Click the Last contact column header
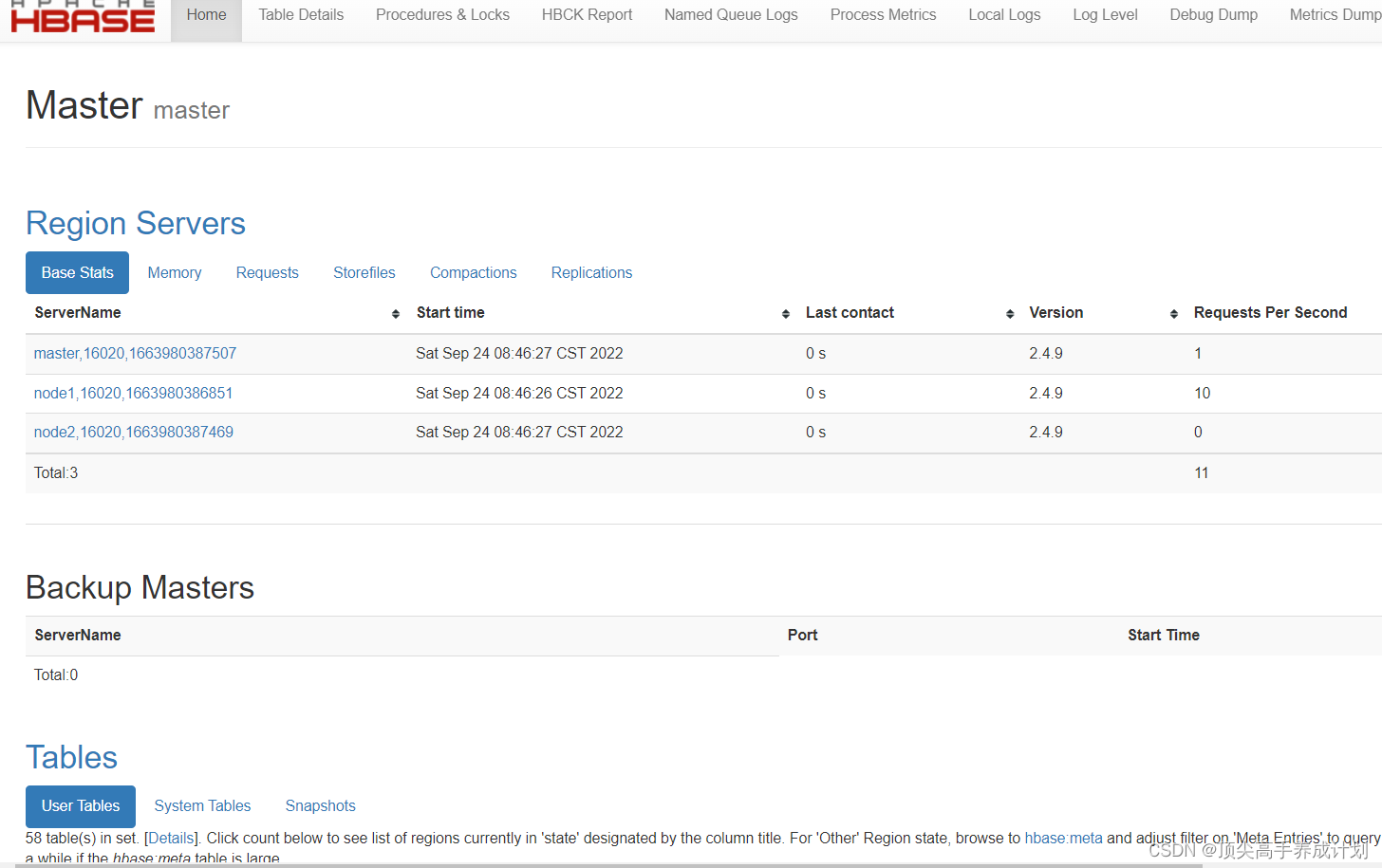This screenshot has width=1382, height=868. 850,312
